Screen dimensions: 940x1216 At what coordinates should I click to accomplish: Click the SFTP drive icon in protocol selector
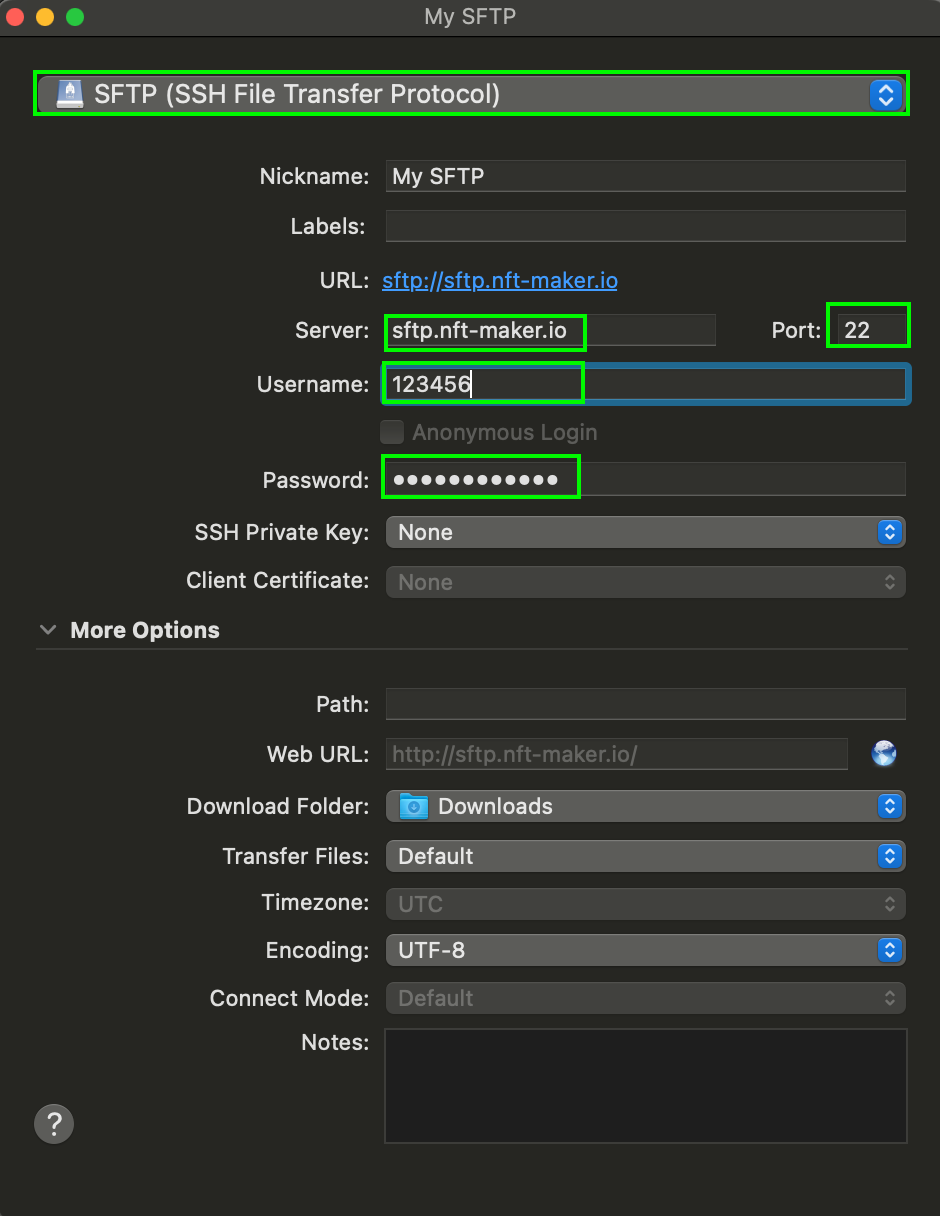(x=69, y=94)
